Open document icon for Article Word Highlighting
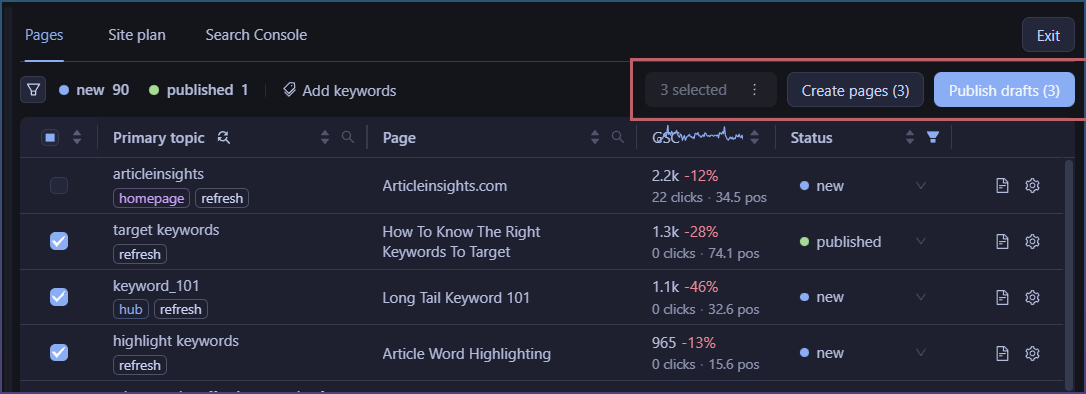Screen dimensions: 1086x394 point(1002,353)
